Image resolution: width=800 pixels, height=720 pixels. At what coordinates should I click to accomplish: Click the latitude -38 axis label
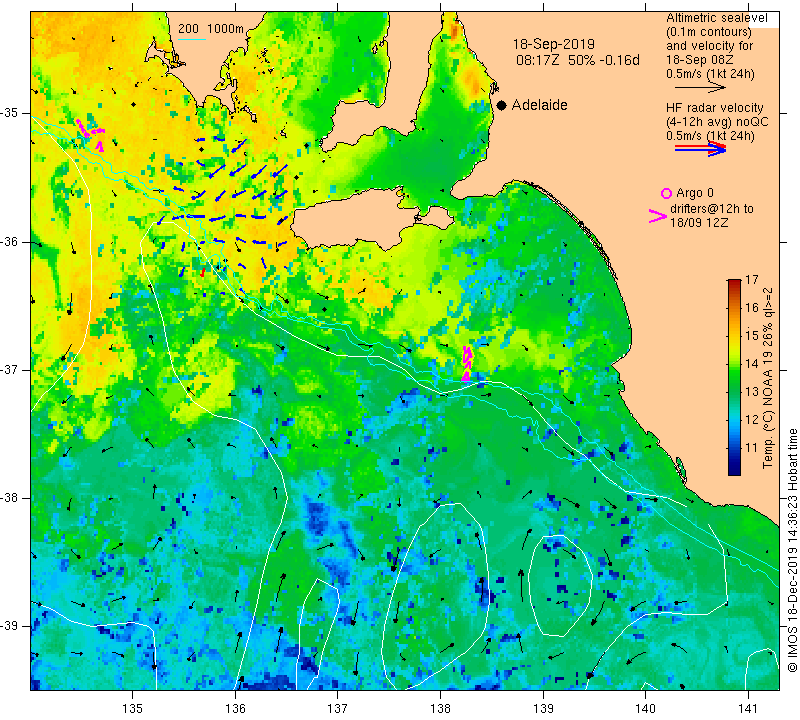[10, 498]
